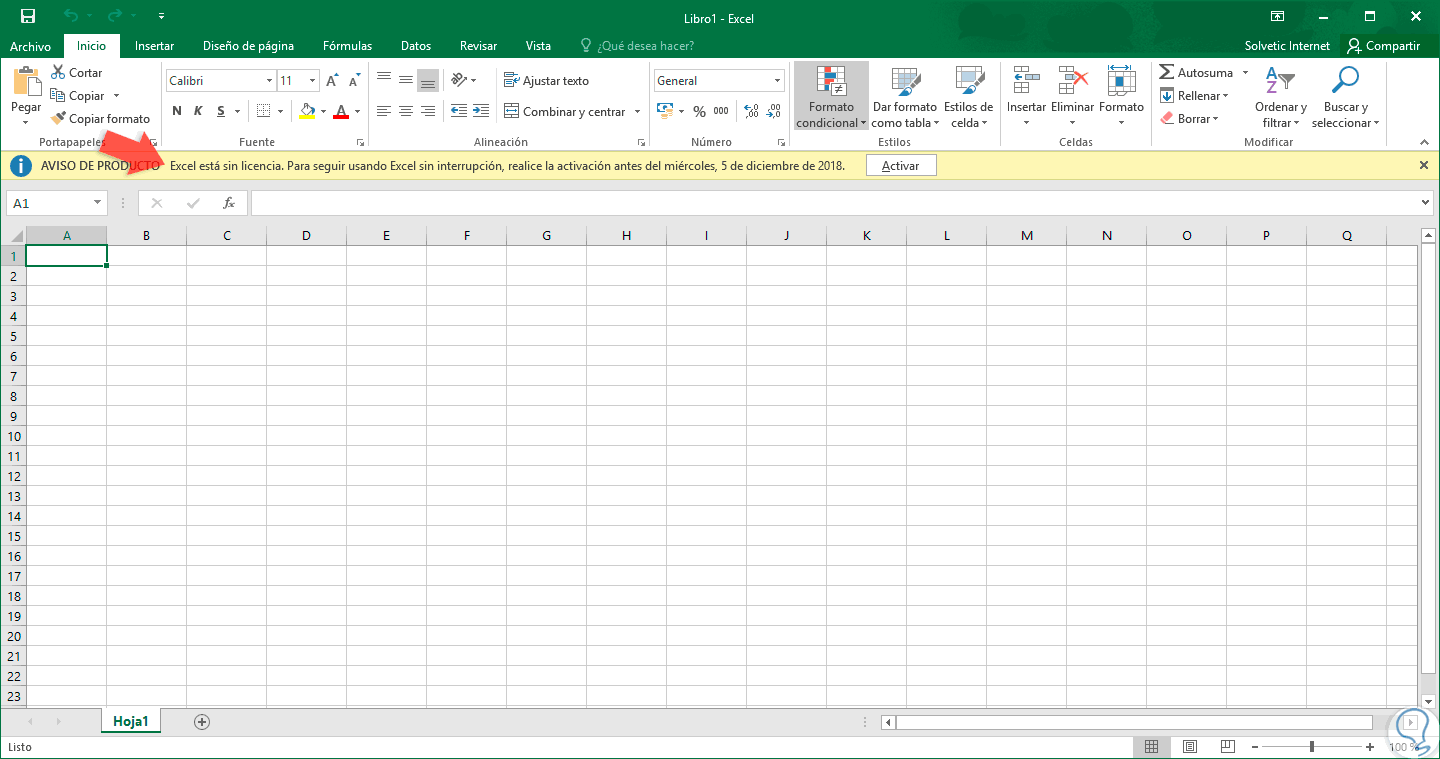Viewport: 1440px width, 759px height.
Task: Open the font size dropdown
Action: pyautogui.click(x=313, y=81)
